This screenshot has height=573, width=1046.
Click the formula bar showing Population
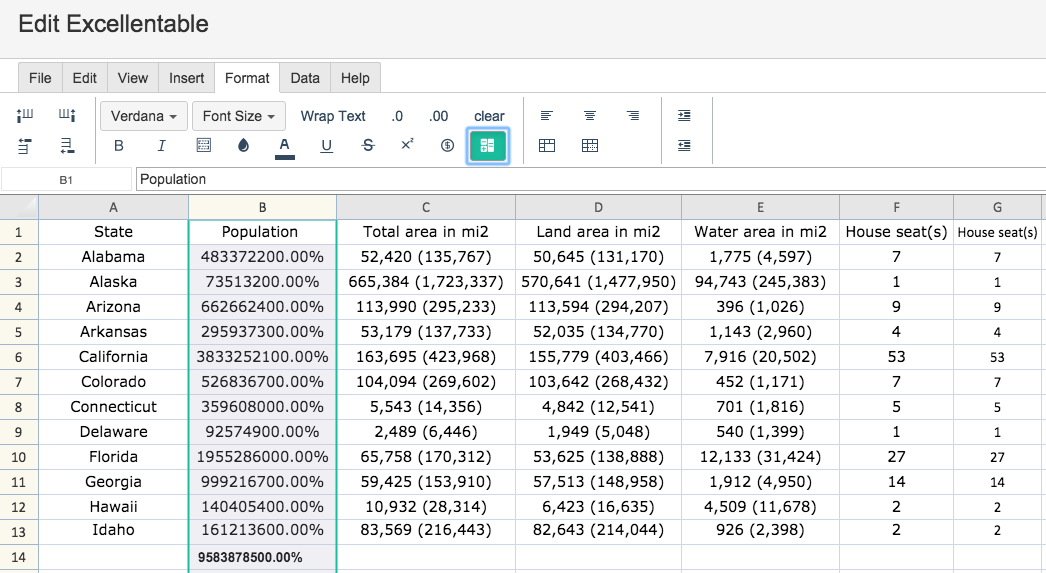590,179
